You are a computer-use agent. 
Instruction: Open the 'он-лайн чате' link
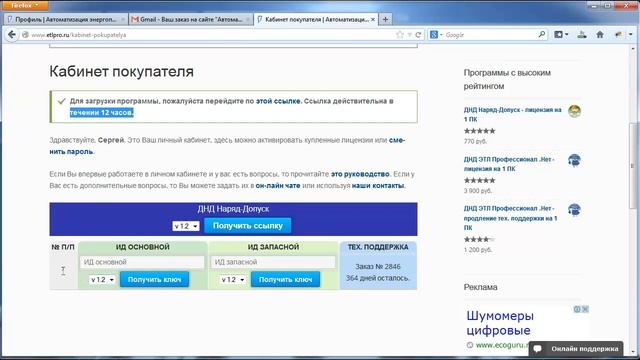tap(278, 185)
